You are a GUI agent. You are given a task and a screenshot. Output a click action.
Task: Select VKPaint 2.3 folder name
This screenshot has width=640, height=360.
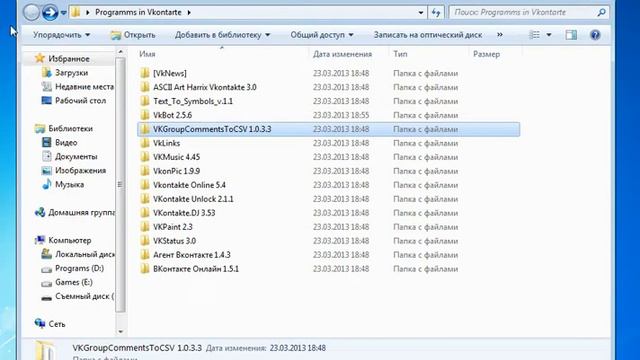(x=173, y=227)
